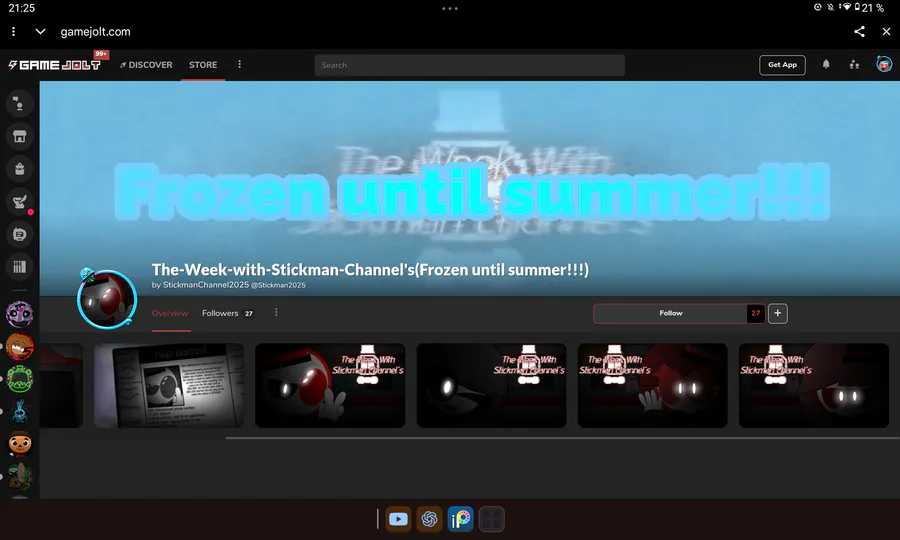Open the notifications bell

(826, 64)
